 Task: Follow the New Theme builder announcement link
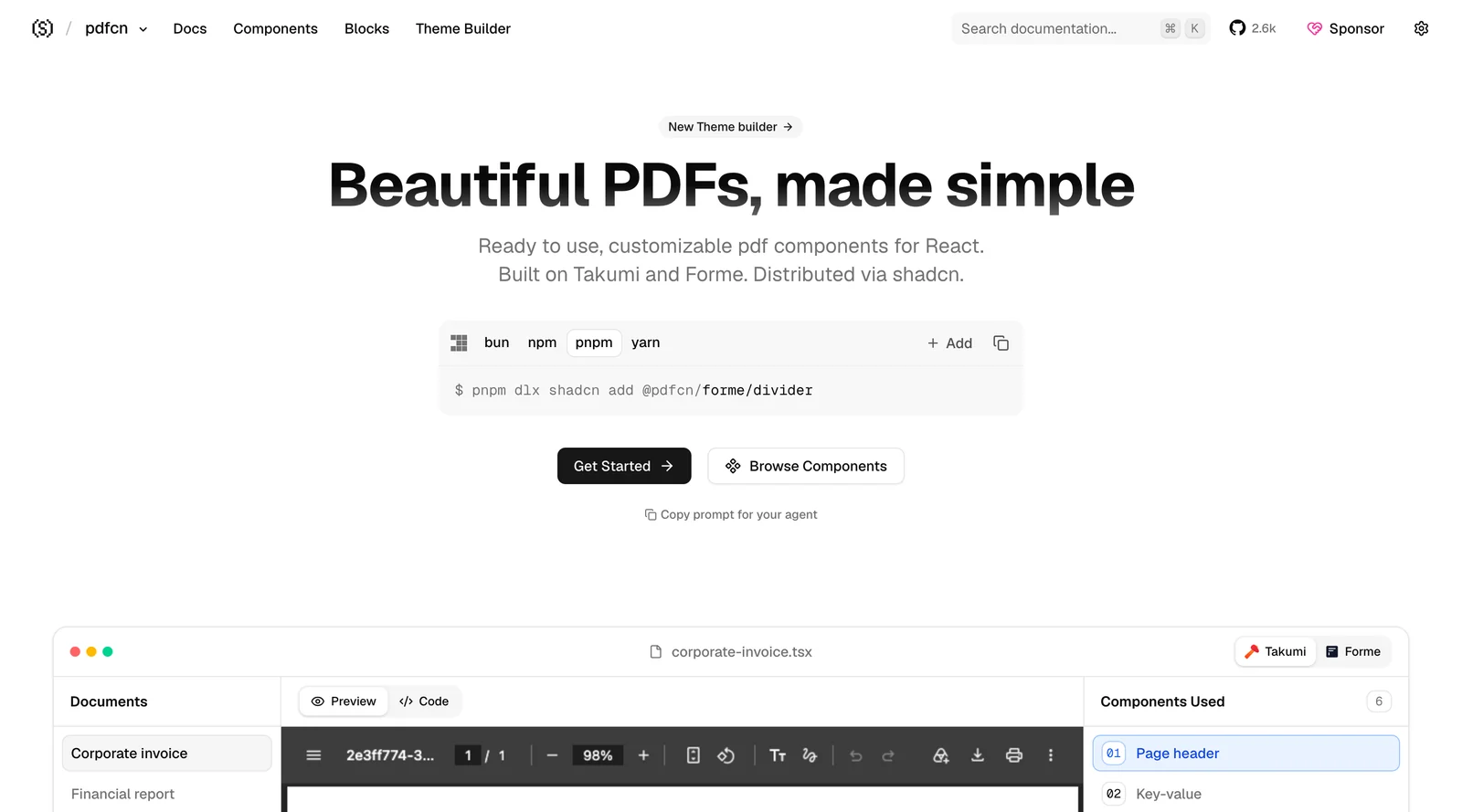point(730,127)
